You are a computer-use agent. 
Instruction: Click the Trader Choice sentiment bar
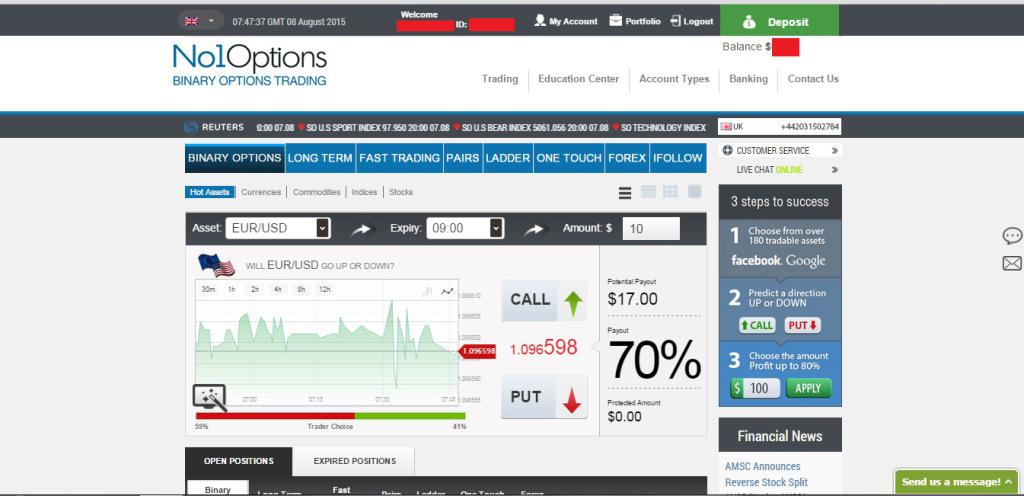[x=330, y=416]
